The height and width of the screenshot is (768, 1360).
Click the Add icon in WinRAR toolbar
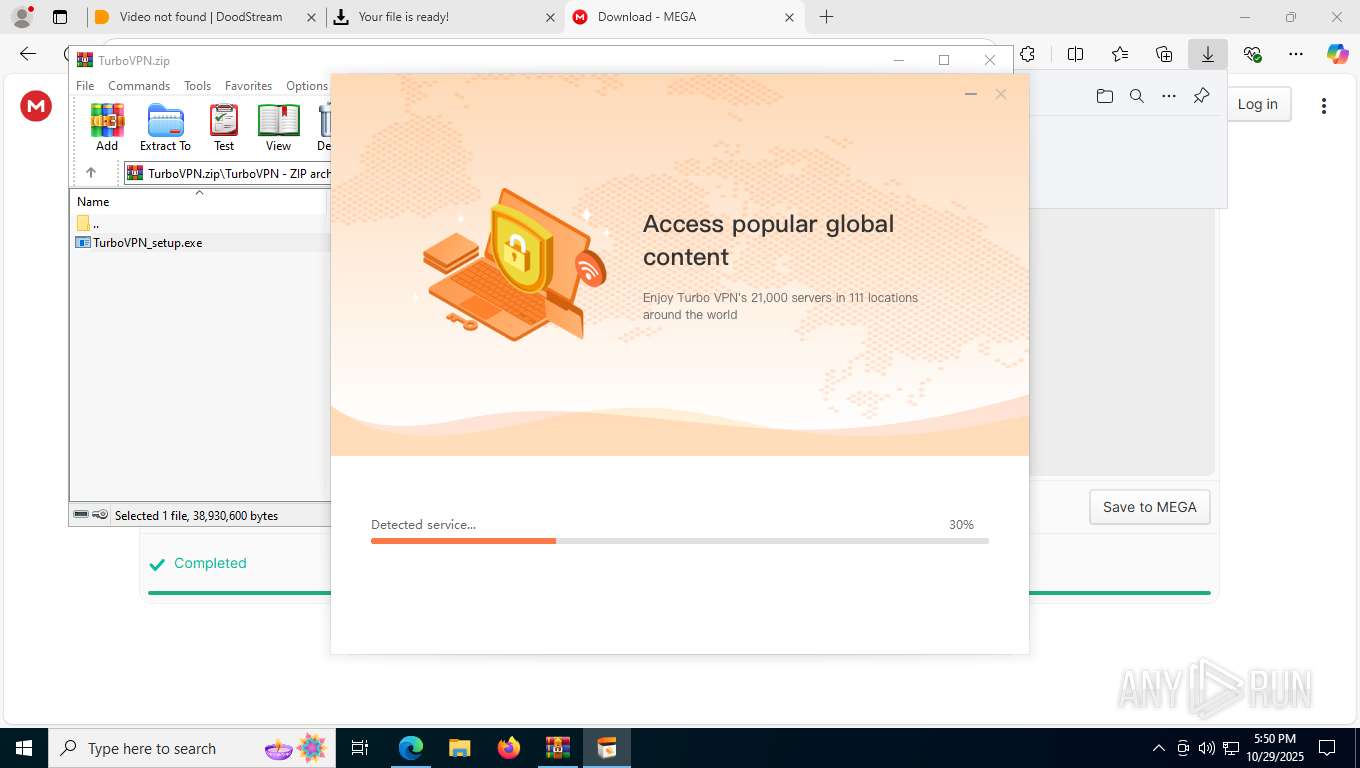coord(107,127)
